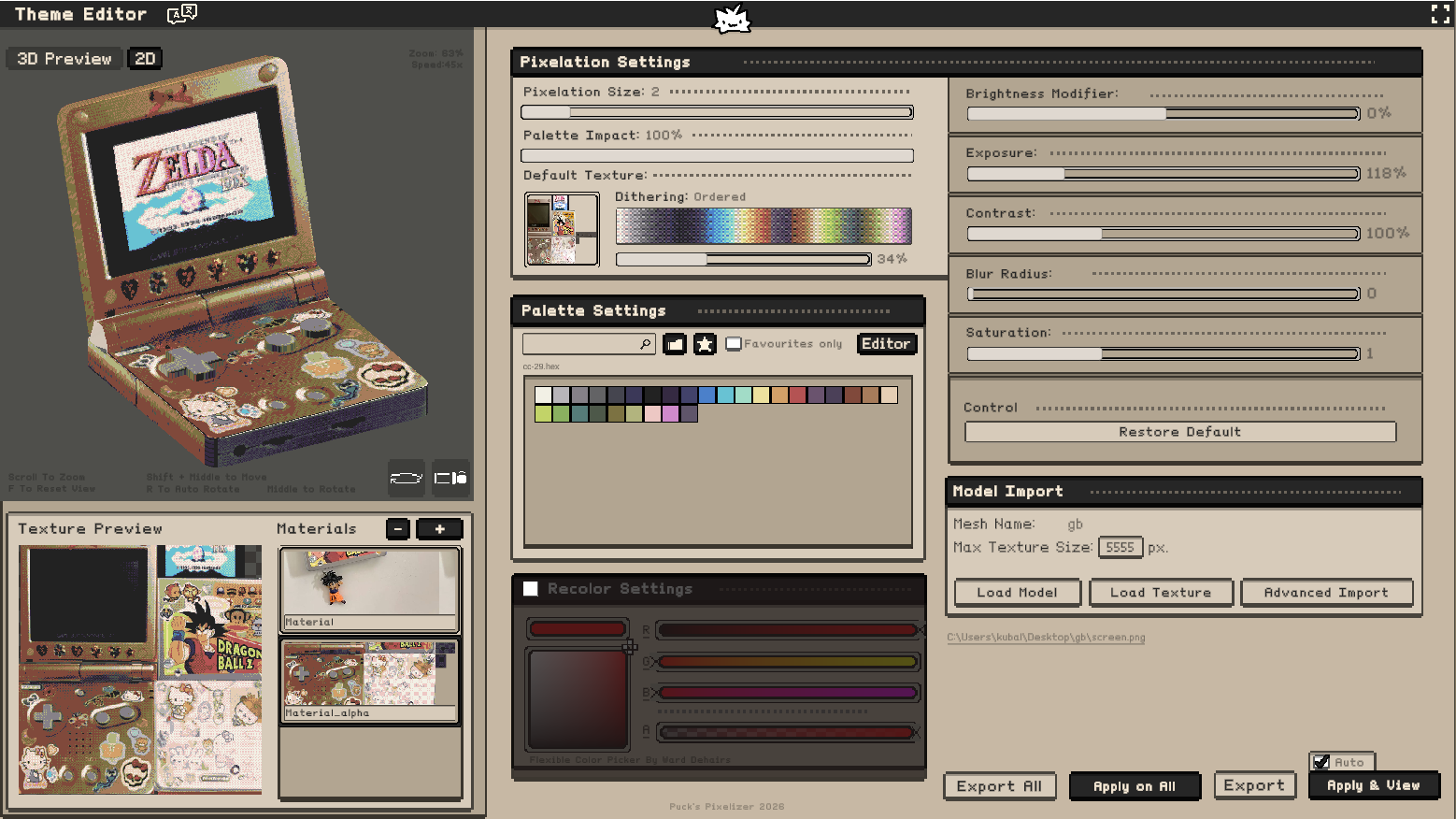Open Advanced Import

[1326, 593]
